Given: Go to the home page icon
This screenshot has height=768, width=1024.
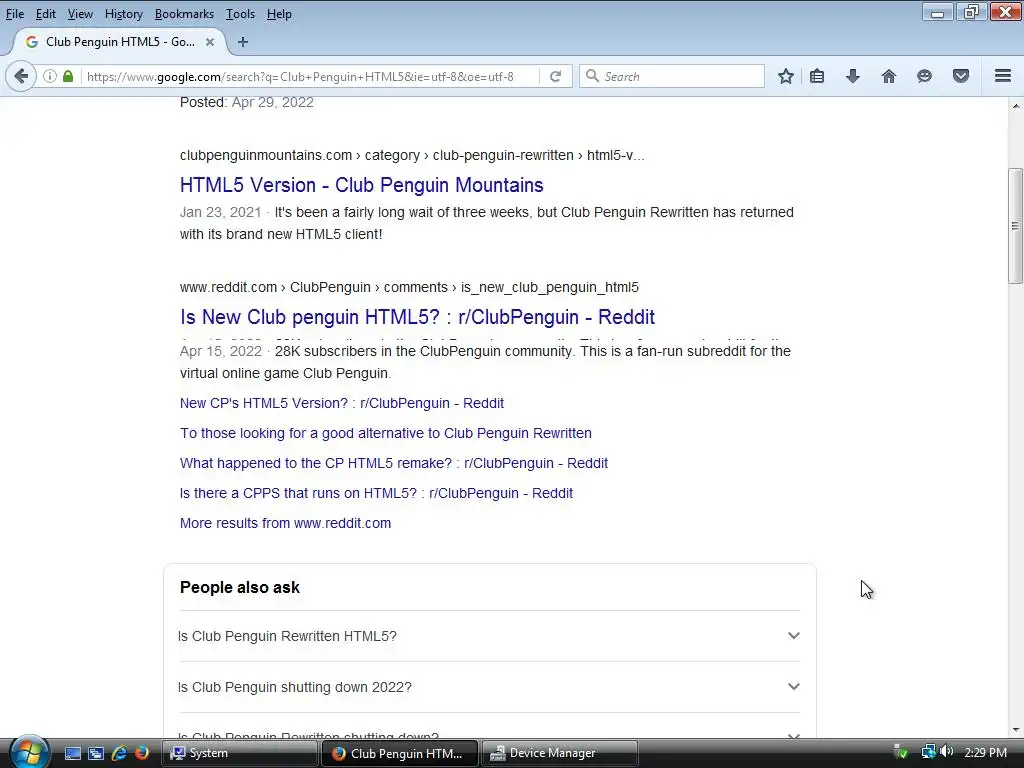Looking at the screenshot, I should [888, 76].
